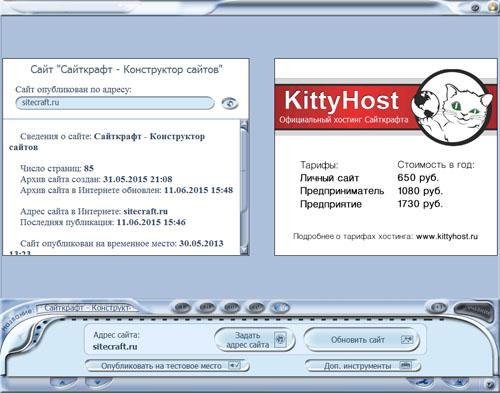Select the fourth oval mode button in the middle toolbar

point(255,307)
